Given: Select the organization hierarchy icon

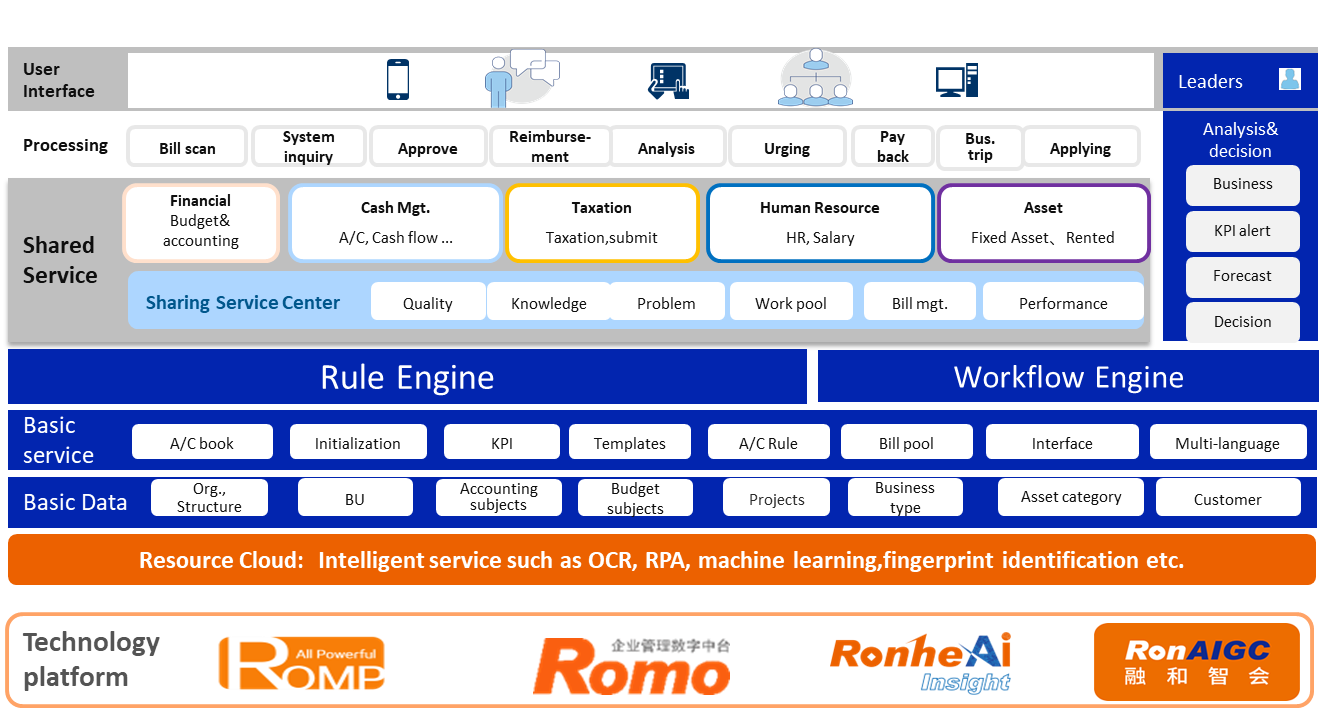Looking at the screenshot, I should (x=815, y=79).
